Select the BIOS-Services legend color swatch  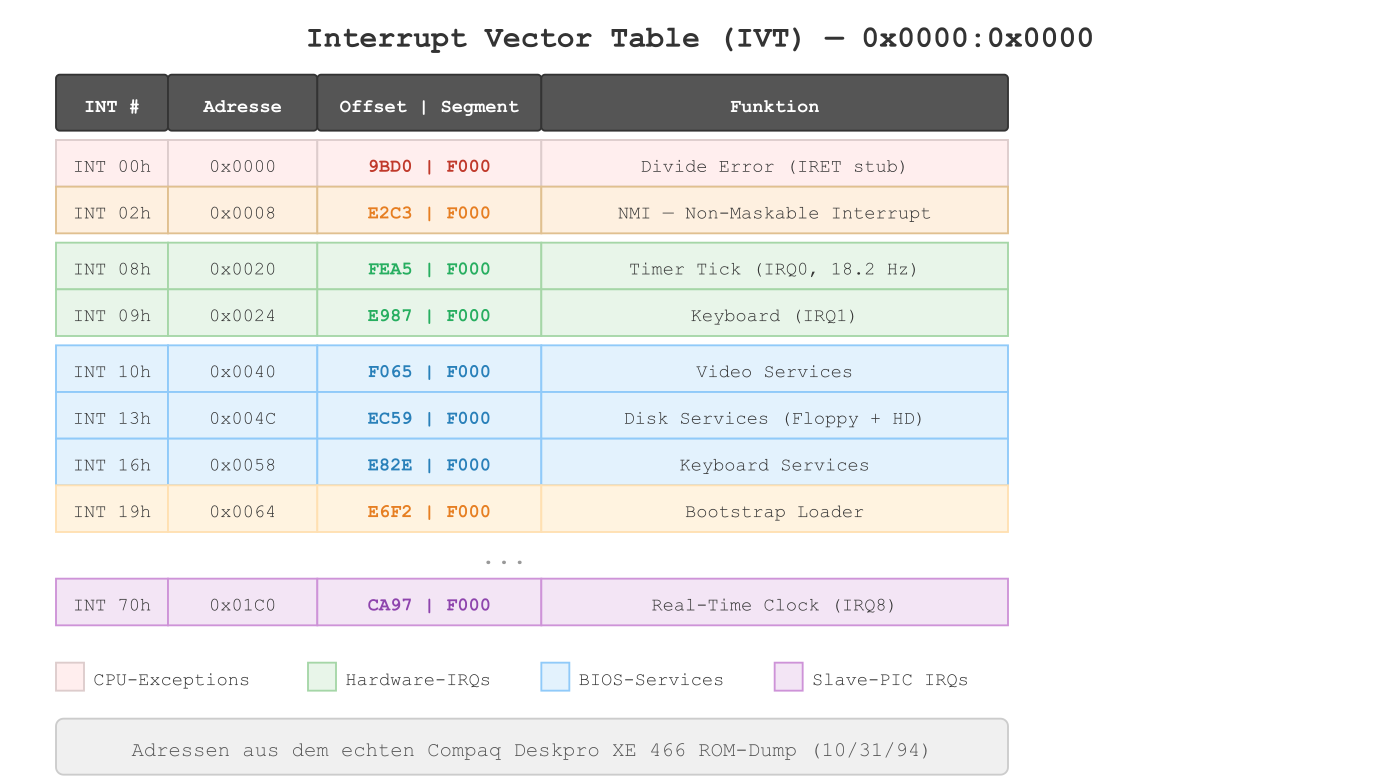(x=555, y=677)
